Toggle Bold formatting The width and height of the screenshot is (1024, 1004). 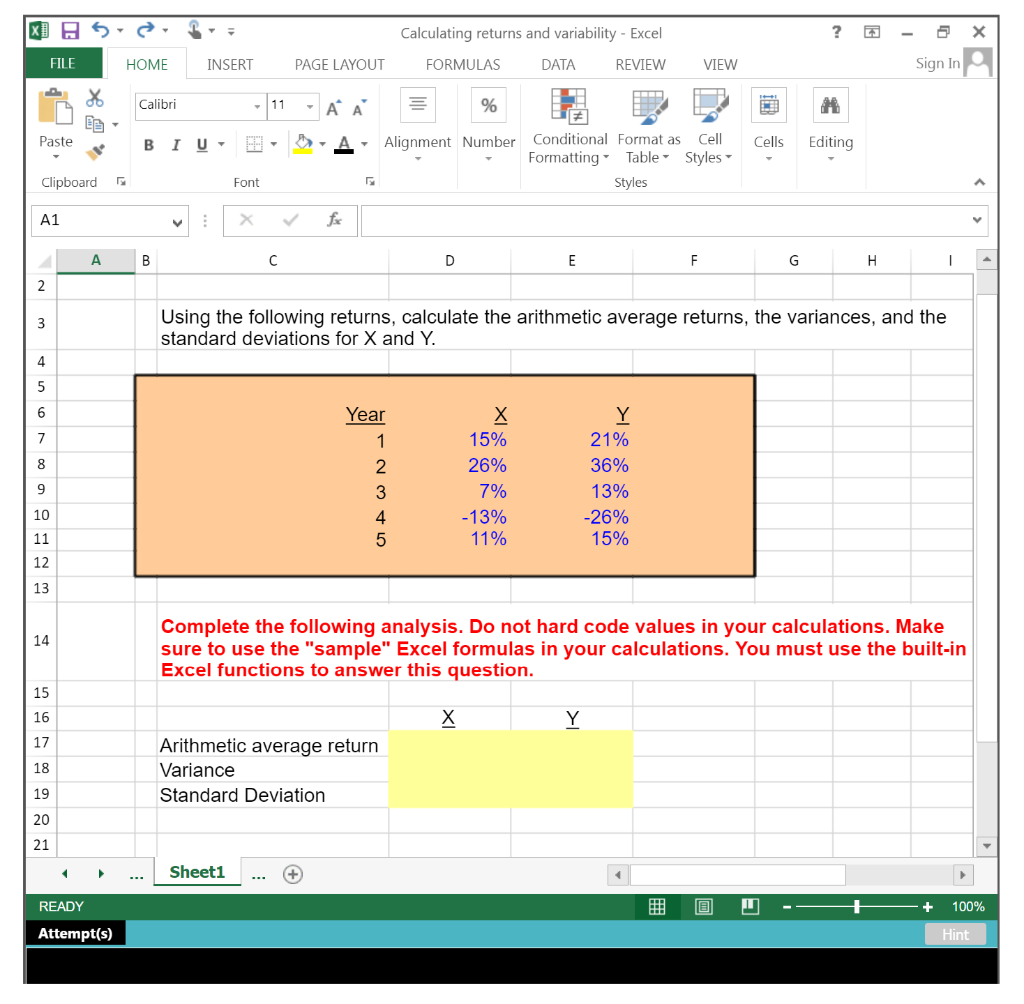(148, 145)
